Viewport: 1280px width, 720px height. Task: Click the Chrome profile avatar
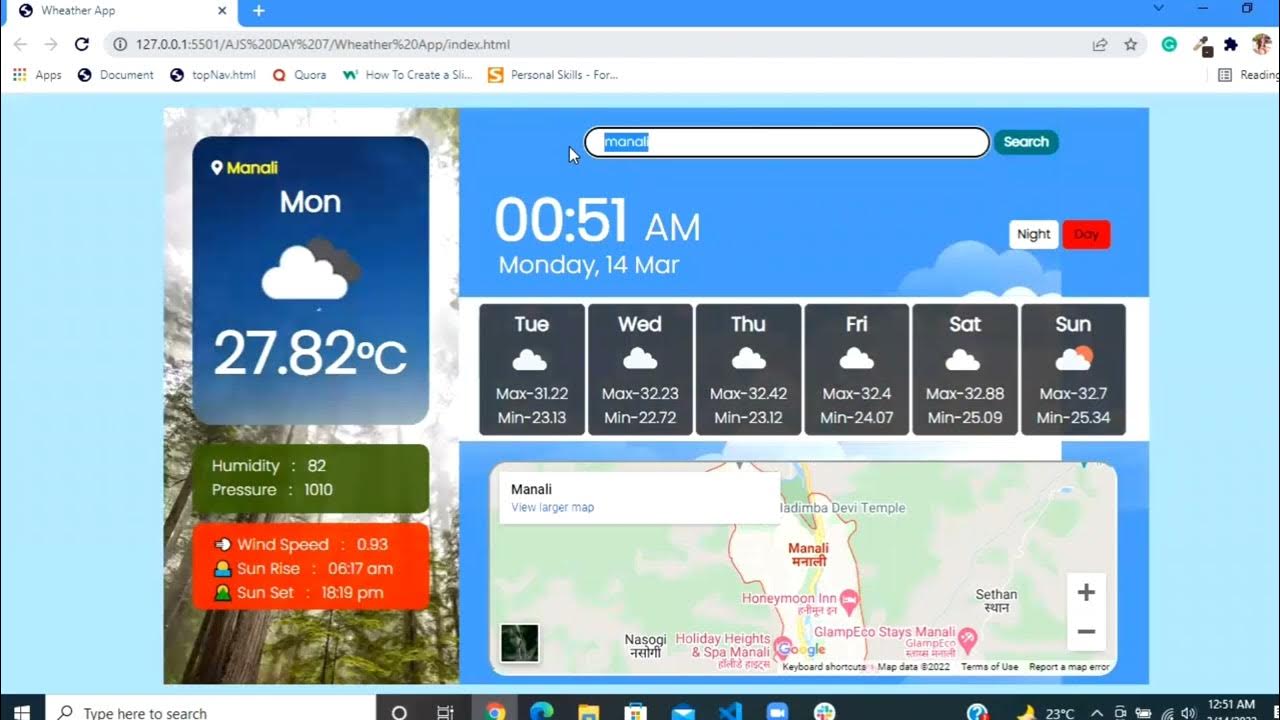(1261, 44)
